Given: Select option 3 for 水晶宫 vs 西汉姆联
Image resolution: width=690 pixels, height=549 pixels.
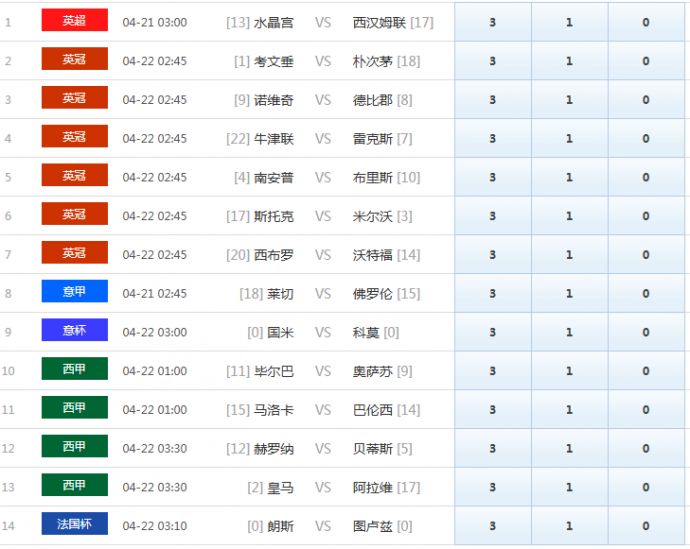Looking at the screenshot, I should 492,22.
